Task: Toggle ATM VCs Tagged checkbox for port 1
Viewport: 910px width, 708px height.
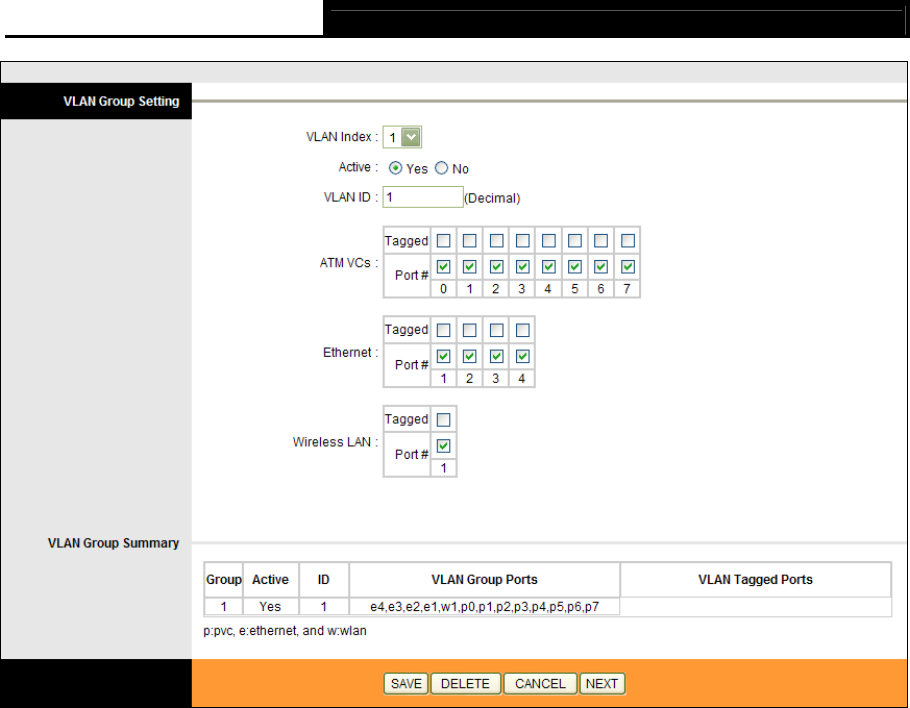Action: tap(470, 240)
